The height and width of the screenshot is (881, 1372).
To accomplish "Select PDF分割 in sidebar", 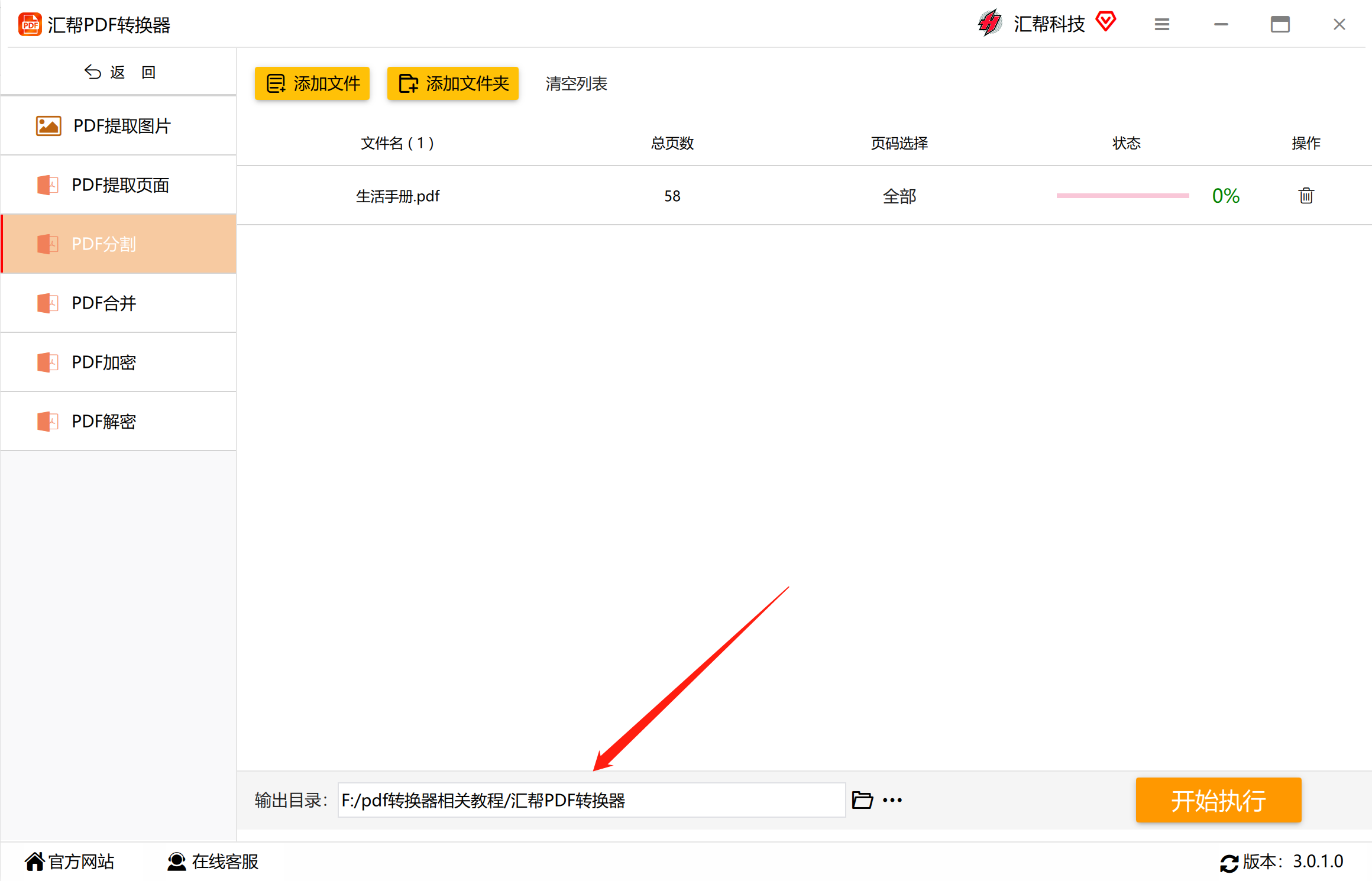I will [x=119, y=244].
